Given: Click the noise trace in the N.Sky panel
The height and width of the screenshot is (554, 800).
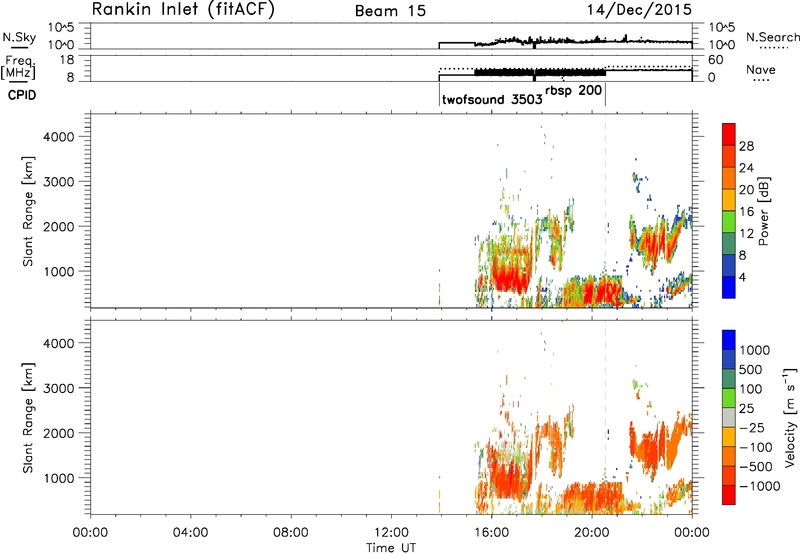Looking at the screenshot, I should pyautogui.click(x=565, y=41).
